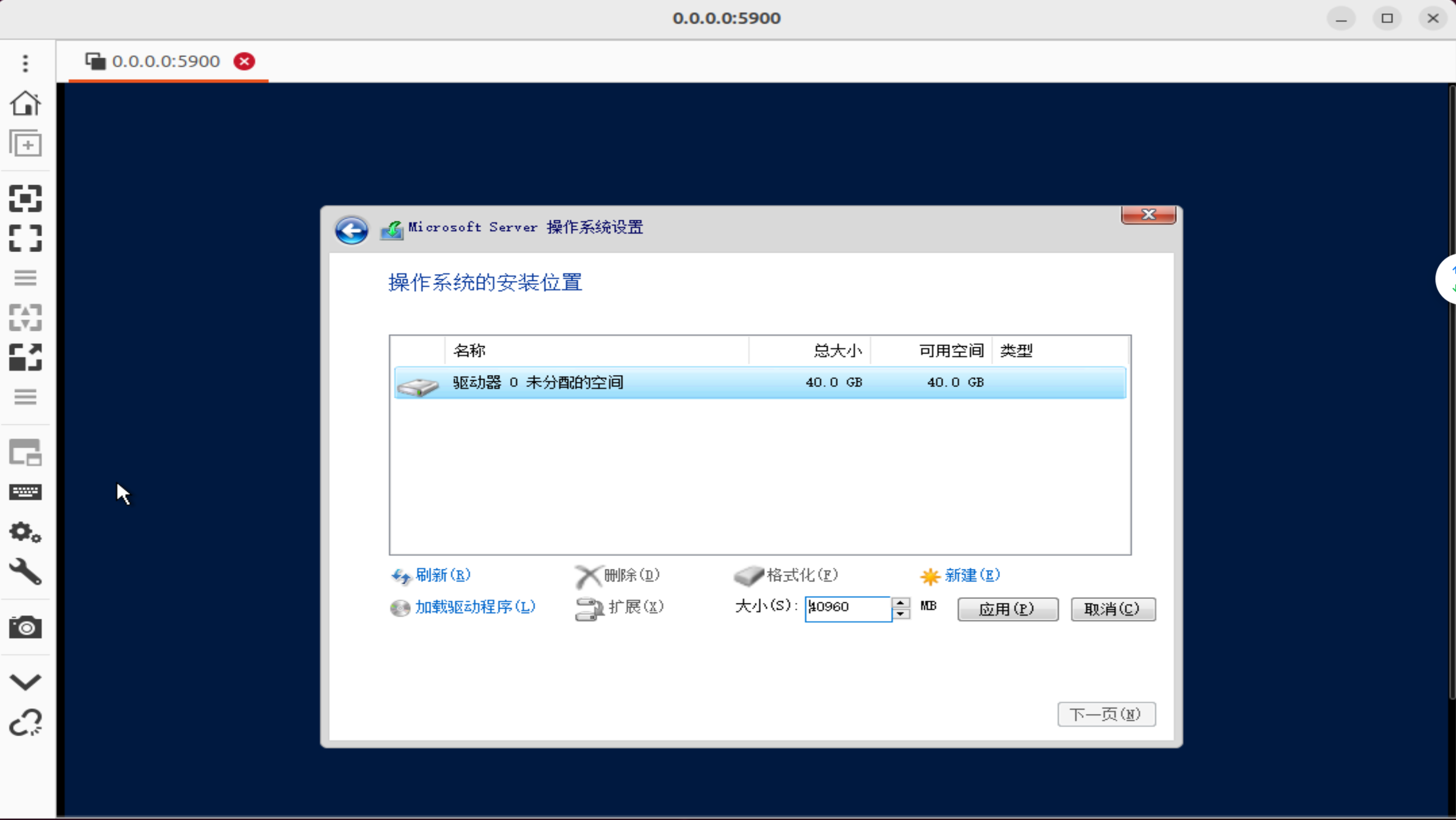
Task: Click the home icon in sidebar
Action: pos(25,103)
